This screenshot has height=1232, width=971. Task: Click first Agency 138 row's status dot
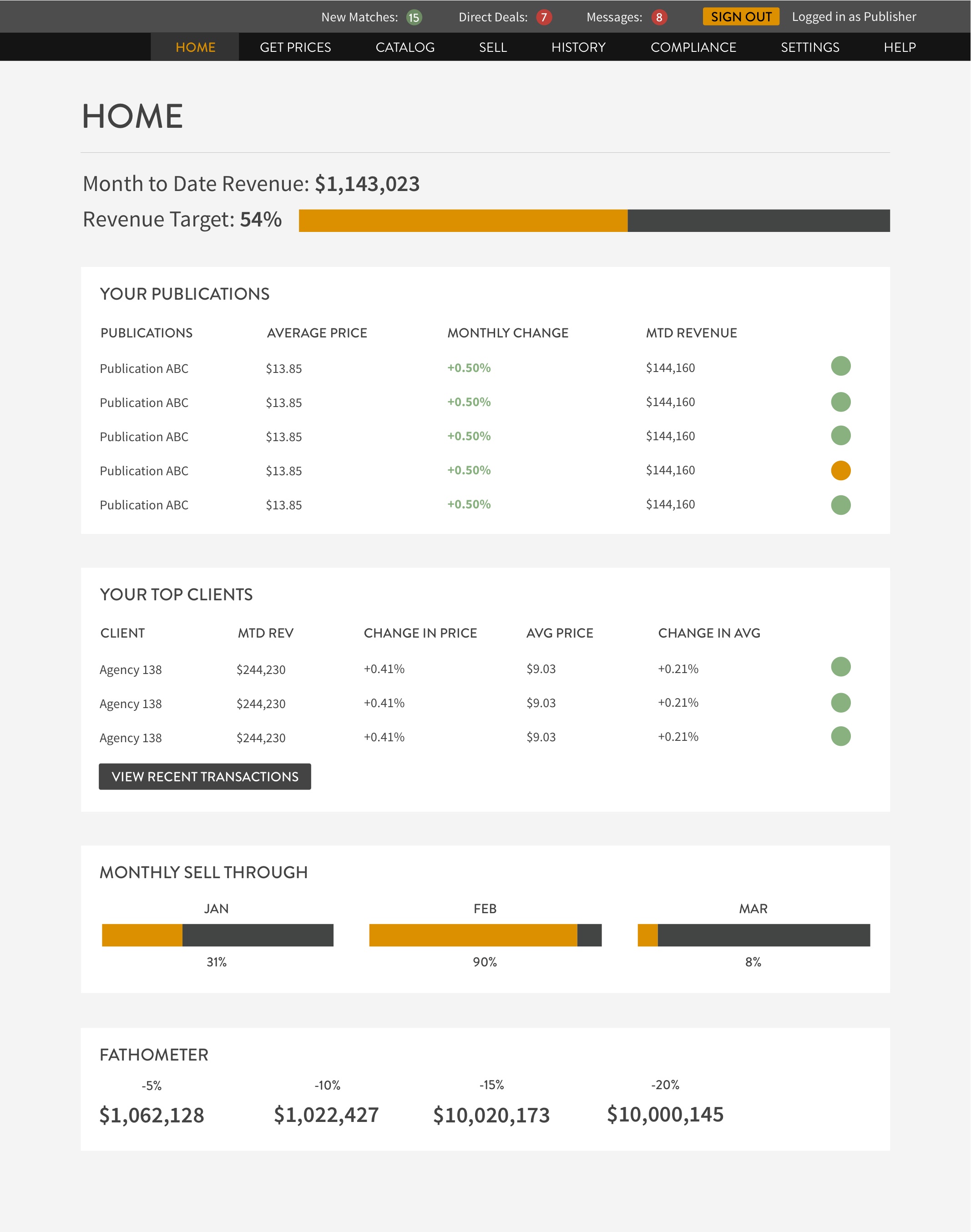pyautogui.click(x=840, y=667)
